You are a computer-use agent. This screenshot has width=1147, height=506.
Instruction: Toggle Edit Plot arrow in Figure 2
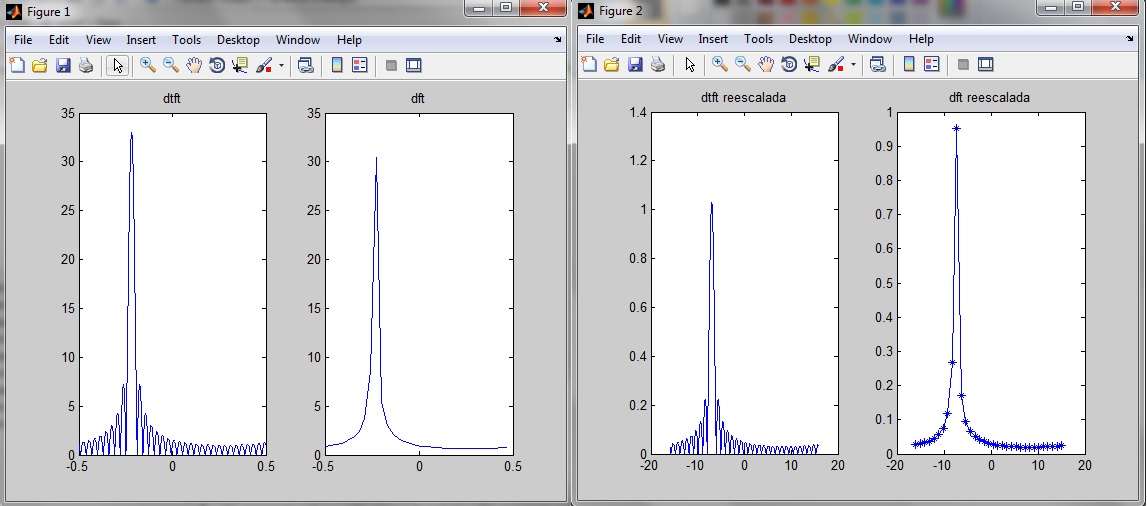689,65
